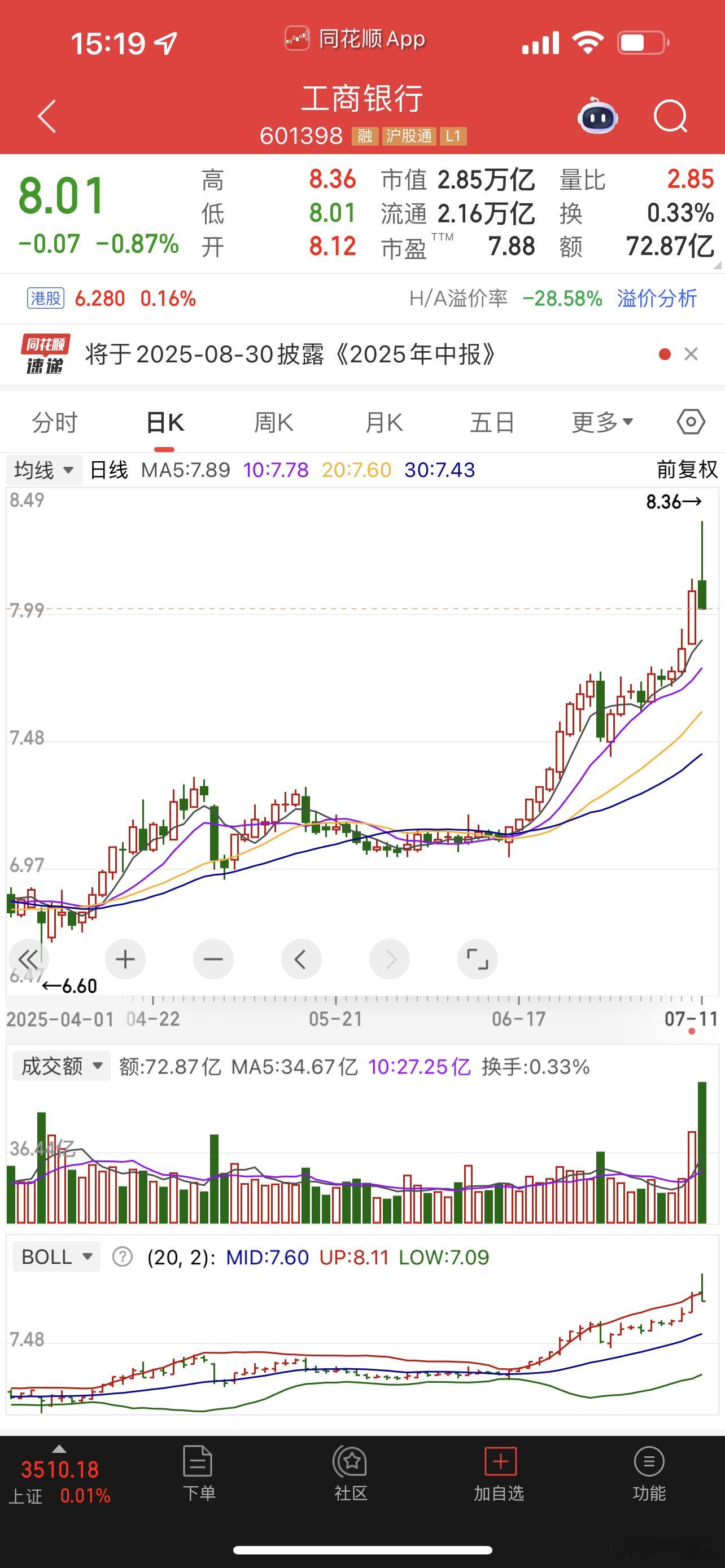Tap the tallest green volume bar
The image size is (725, 1568).
coord(702,1152)
